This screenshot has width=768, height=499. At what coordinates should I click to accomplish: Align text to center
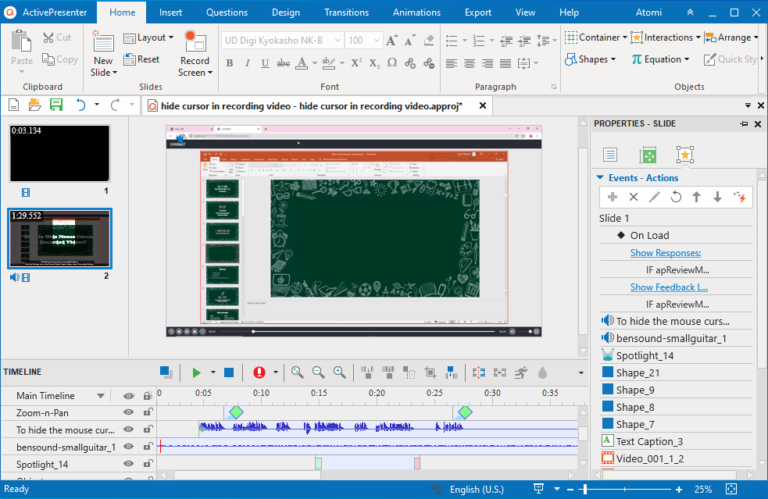(x=469, y=63)
